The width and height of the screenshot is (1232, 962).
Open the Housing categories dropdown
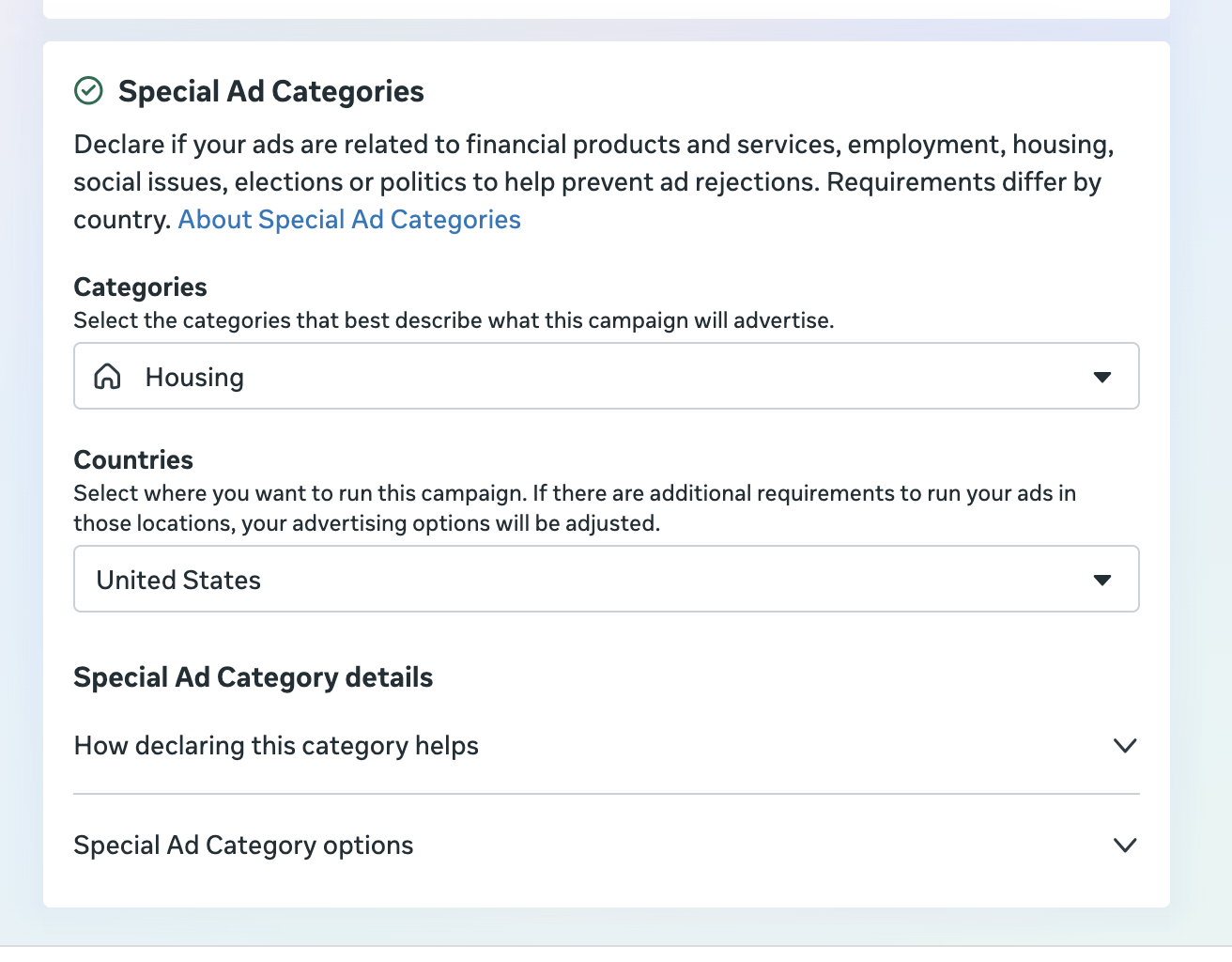(x=607, y=376)
